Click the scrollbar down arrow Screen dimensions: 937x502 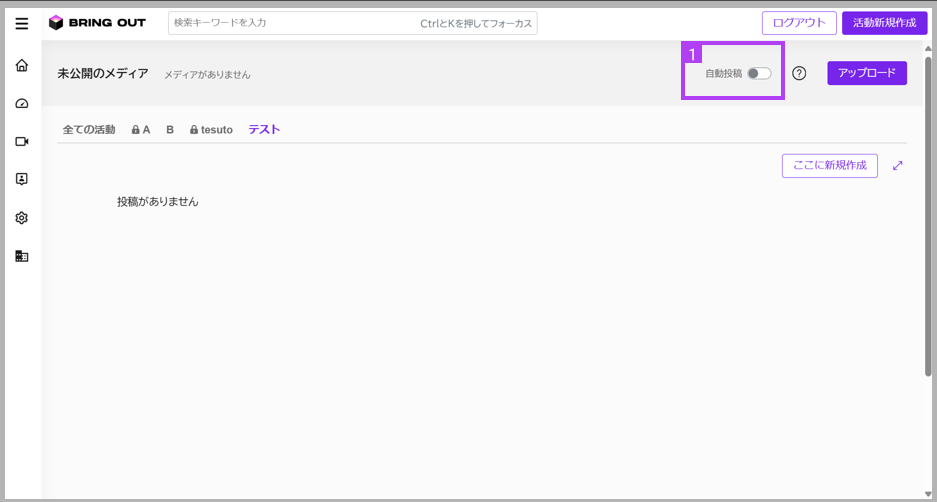(928, 494)
